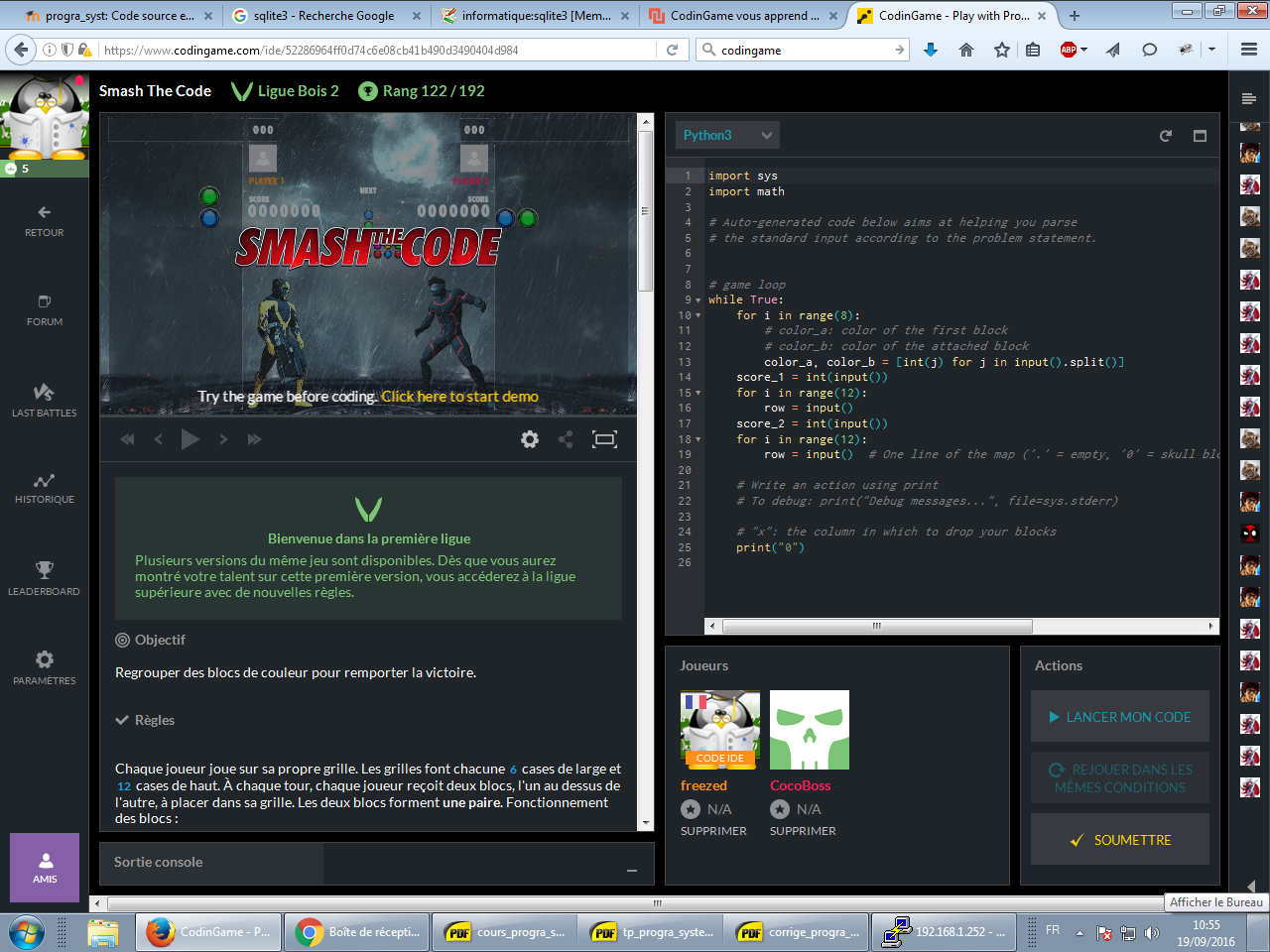
Task: Collapse the Règles section
Action: [145, 720]
